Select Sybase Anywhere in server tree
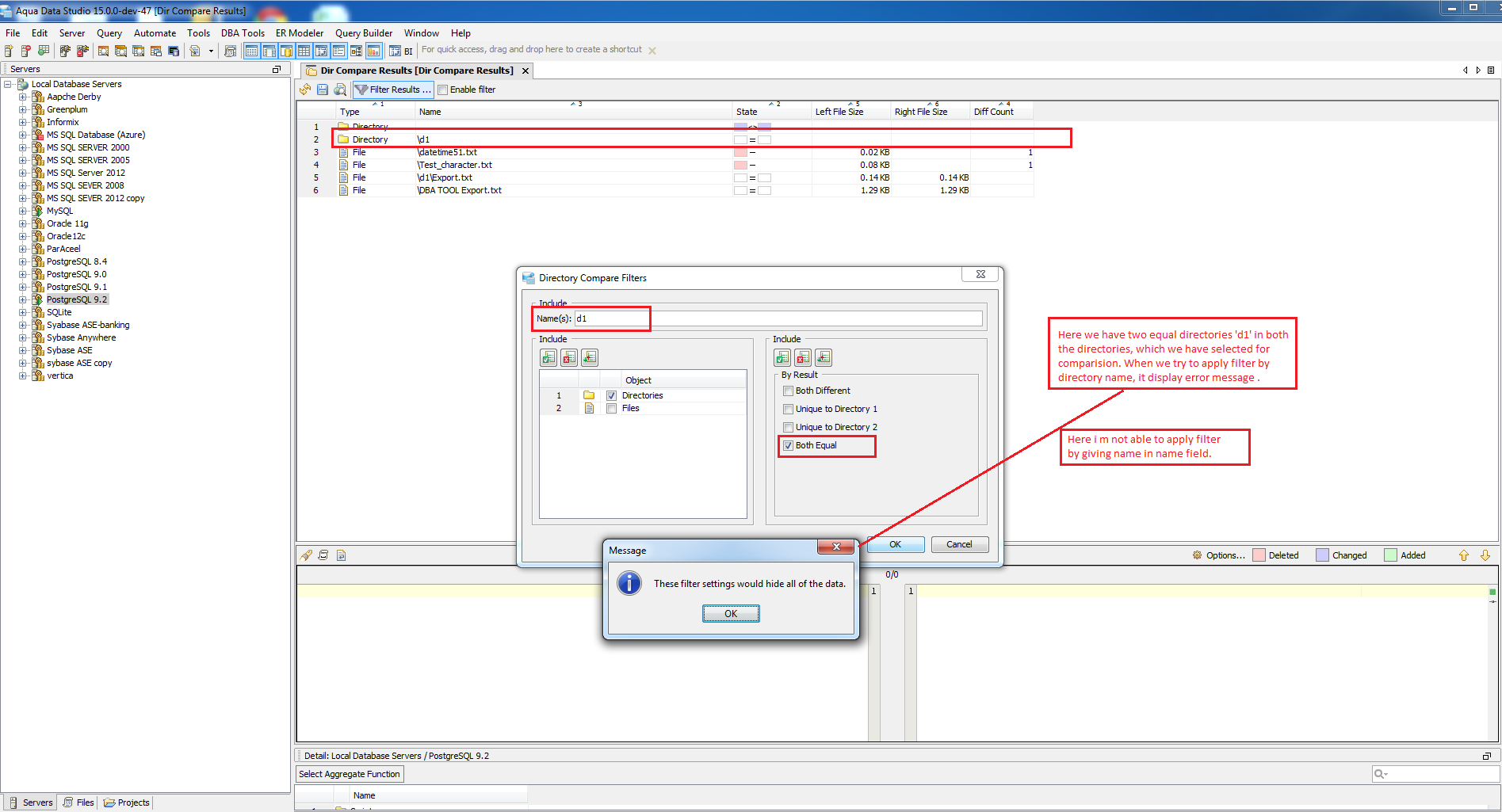The image size is (1502, 812). tap(81, 337)
